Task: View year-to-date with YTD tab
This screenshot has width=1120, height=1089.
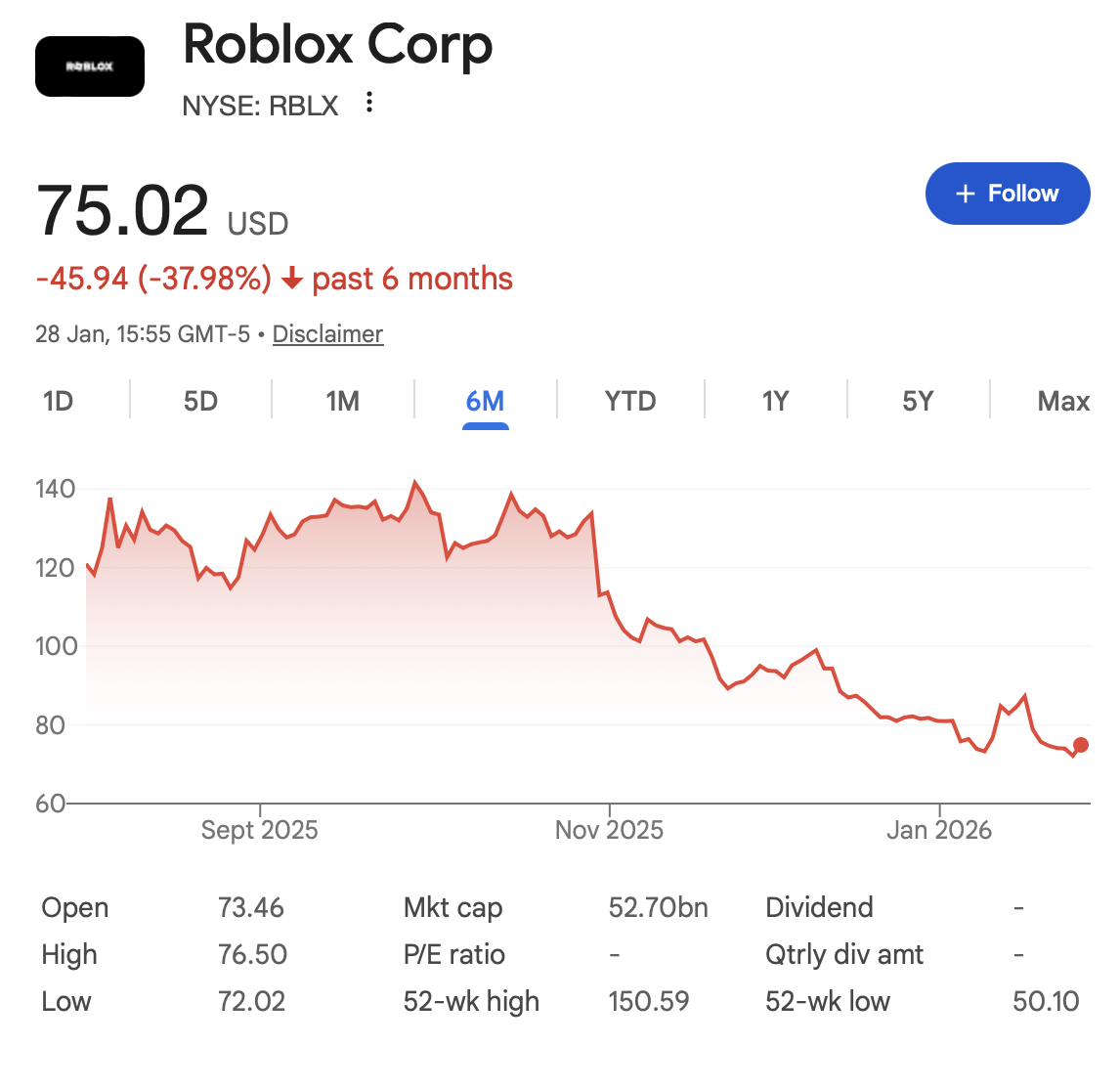Action: [x=630, y=401]
